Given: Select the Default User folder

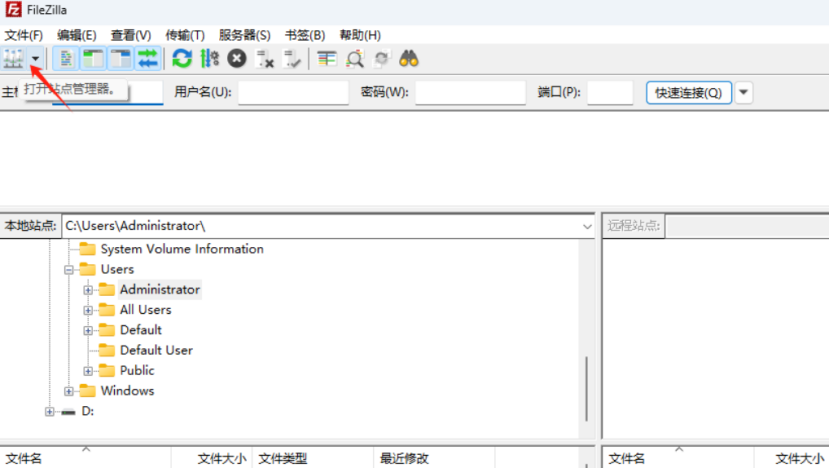Looking at the screenshot, I should (156, 350).
